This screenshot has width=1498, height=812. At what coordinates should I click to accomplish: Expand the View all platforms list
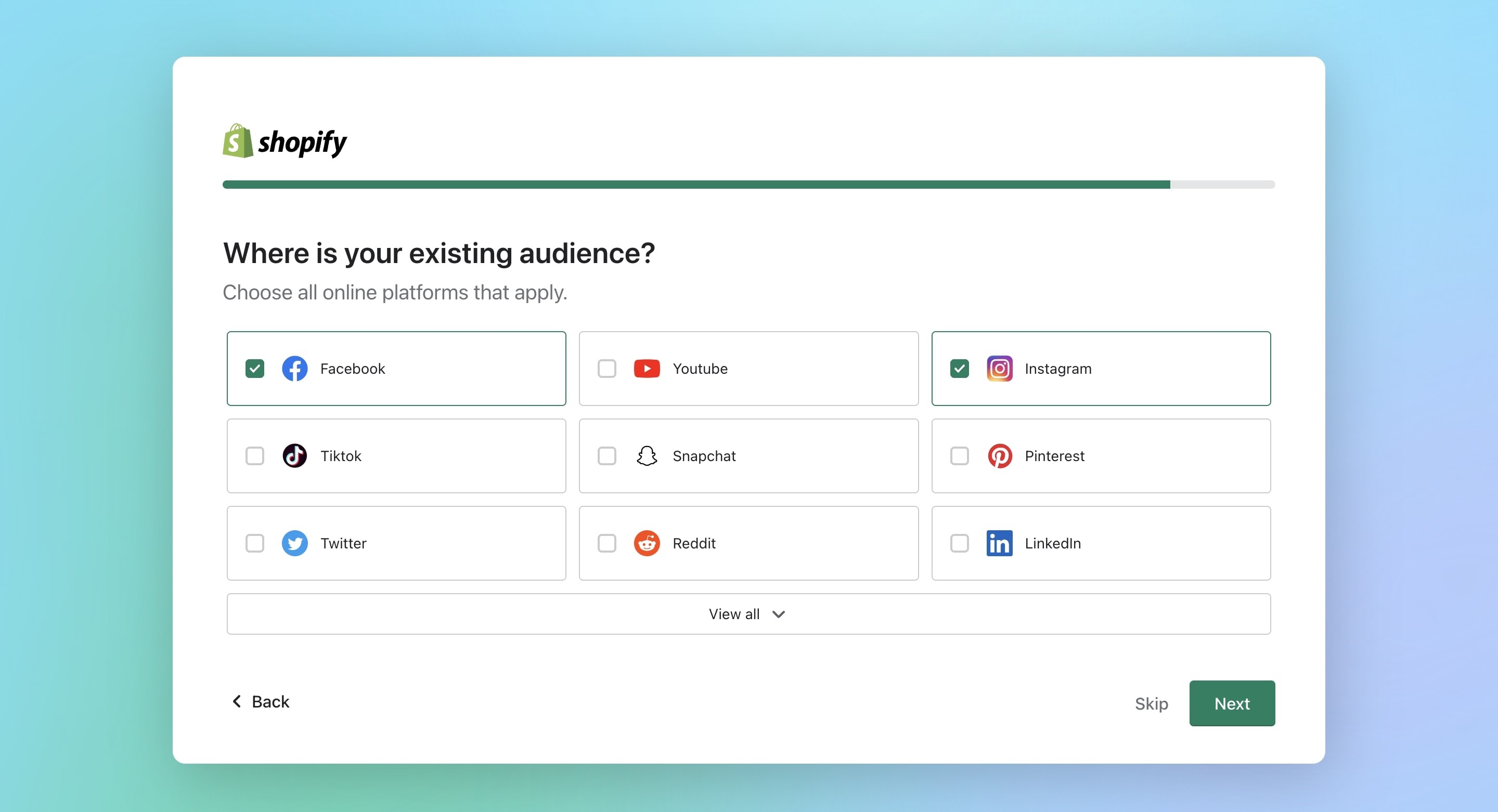(734, 614)
